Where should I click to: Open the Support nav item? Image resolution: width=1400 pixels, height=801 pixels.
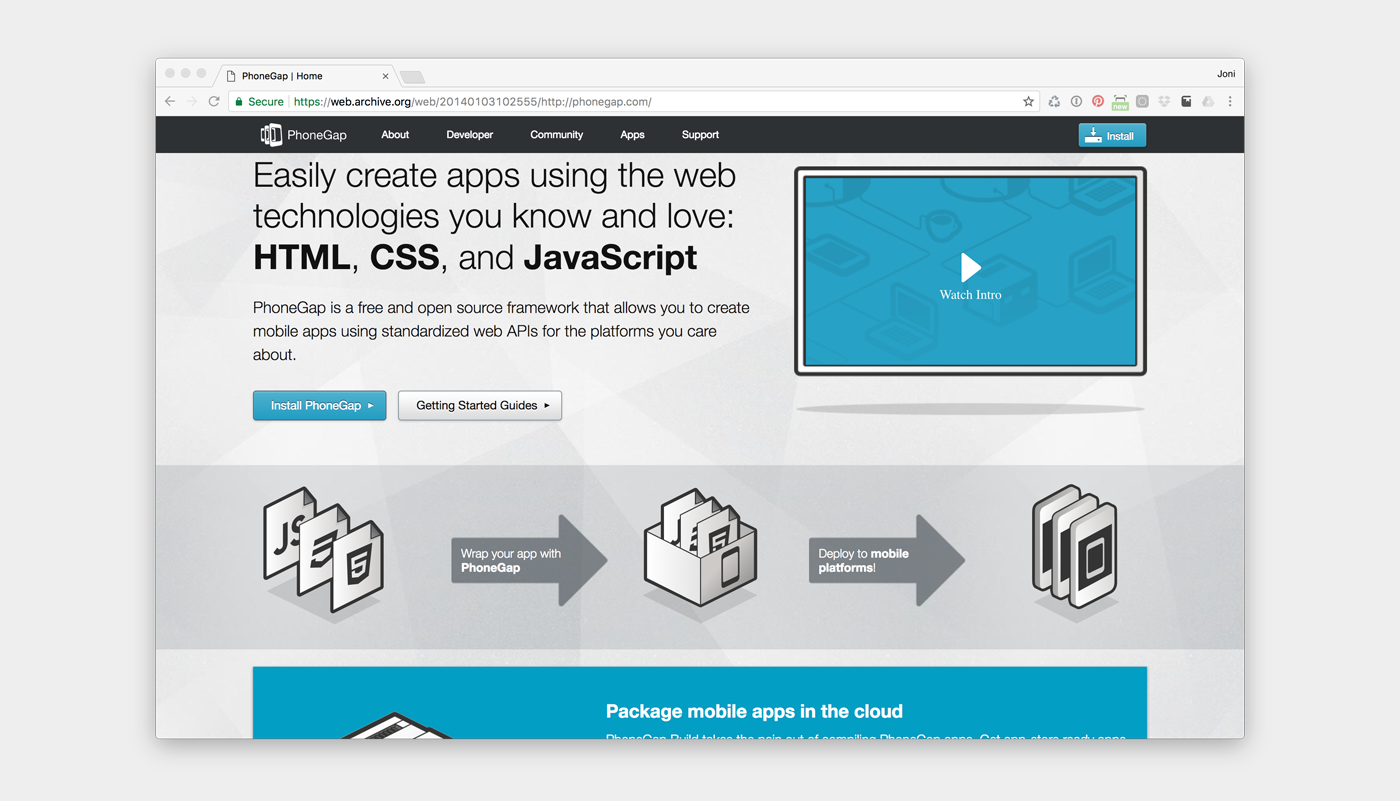tap(700, 135)
